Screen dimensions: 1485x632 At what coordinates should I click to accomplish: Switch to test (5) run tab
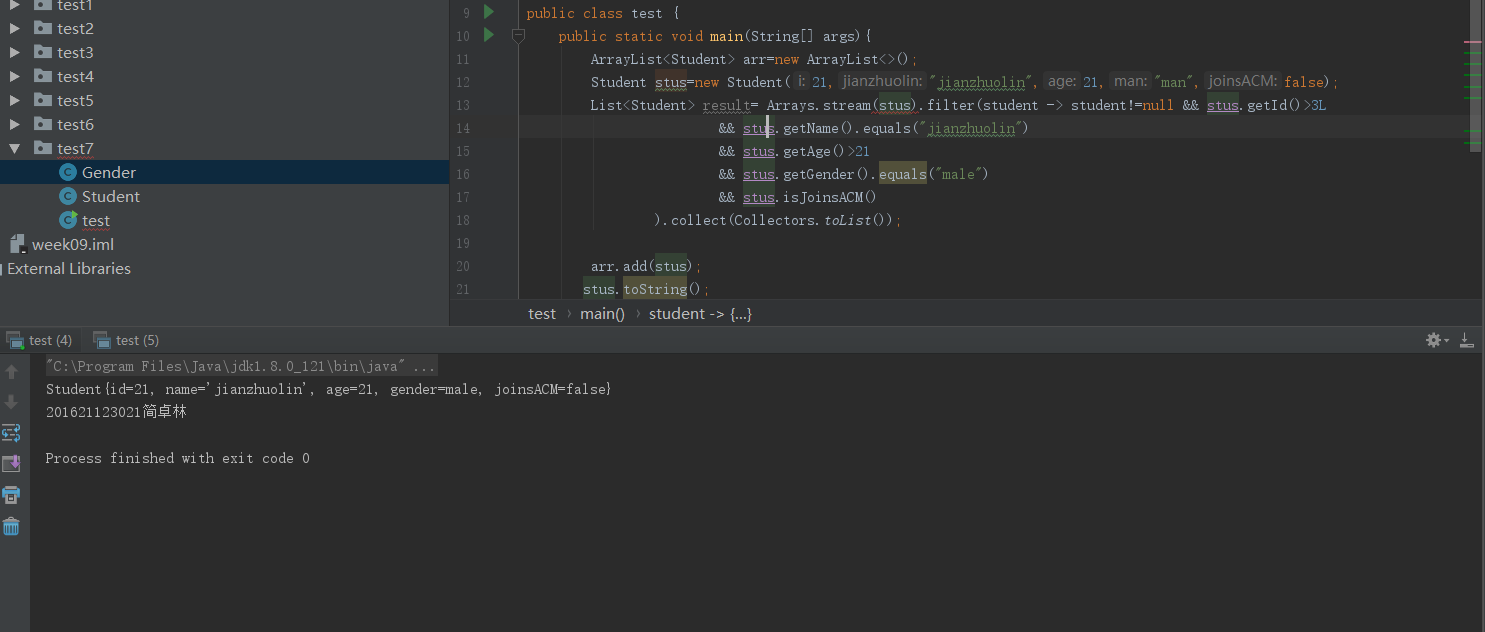tap(126, 340)
